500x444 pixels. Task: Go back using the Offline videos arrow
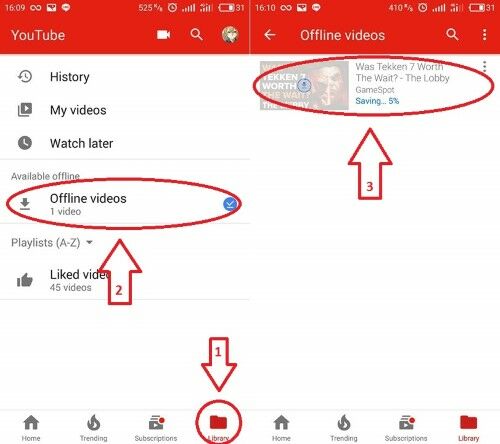(x=270, y=35)
